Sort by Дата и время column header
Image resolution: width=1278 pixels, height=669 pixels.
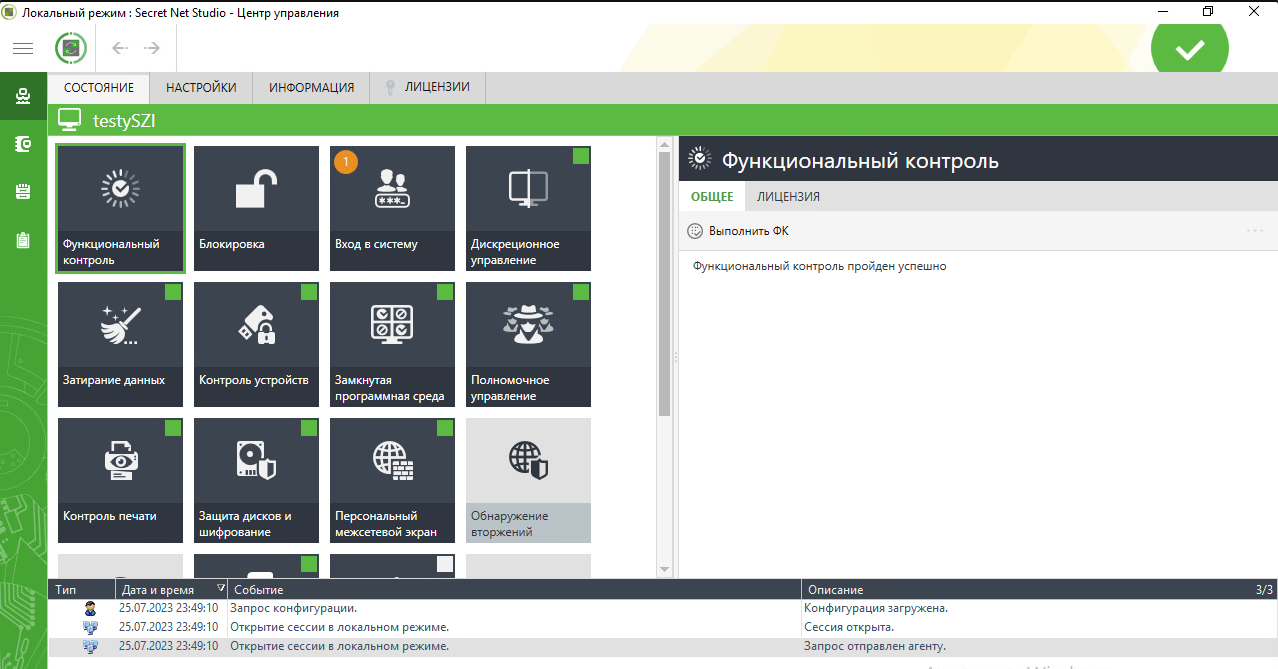171,590
